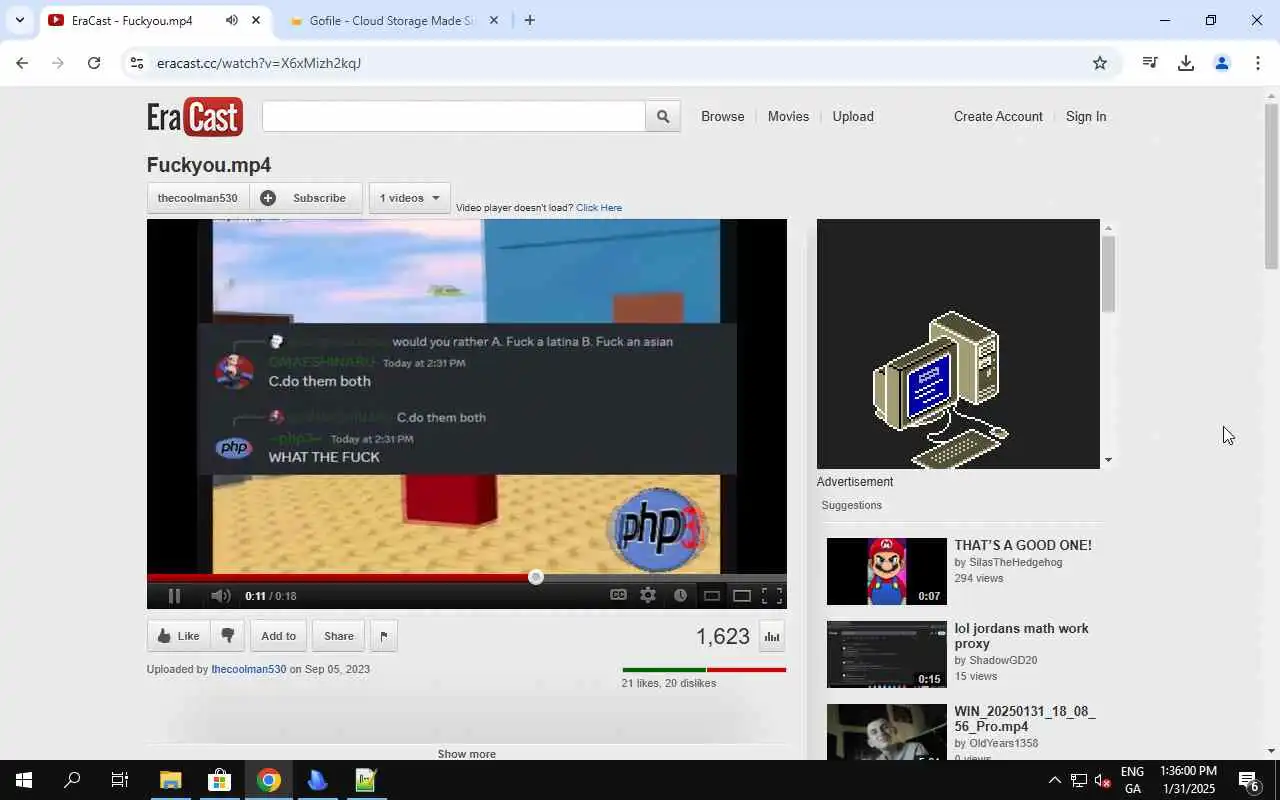Open the Add to menu

point(278,636)
